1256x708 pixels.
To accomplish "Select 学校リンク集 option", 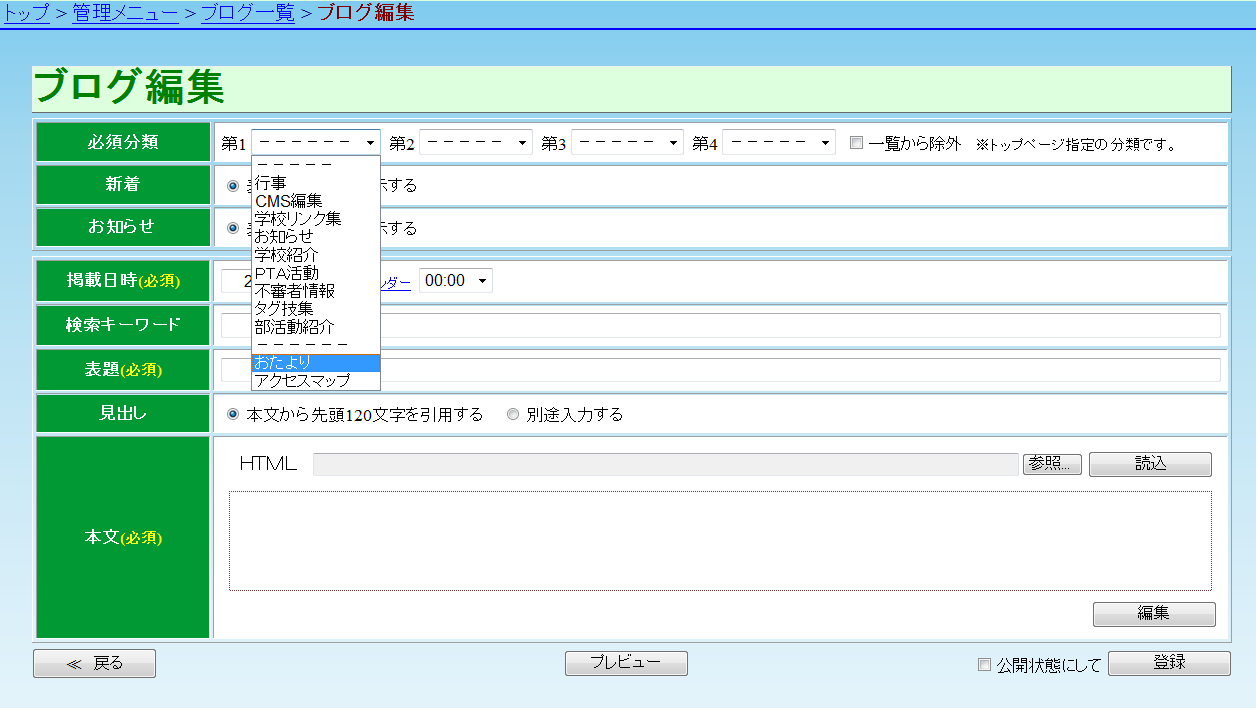I will 316,219.
